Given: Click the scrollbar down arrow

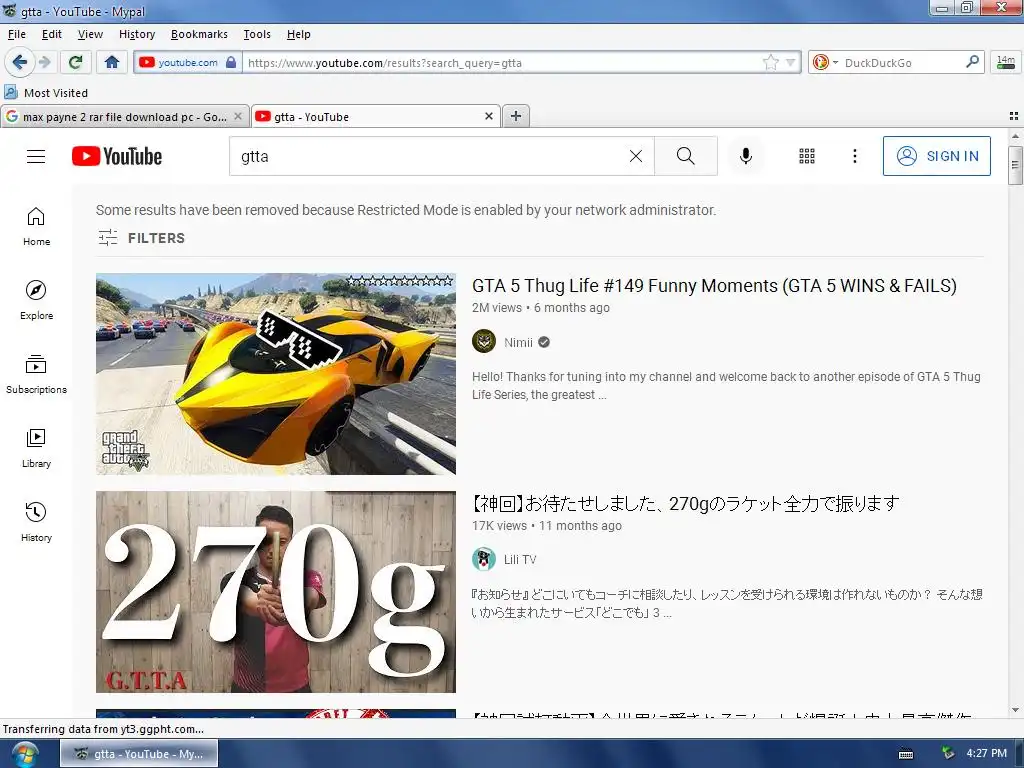Looking at the screenshot, I should click(x=1015, y=710).
